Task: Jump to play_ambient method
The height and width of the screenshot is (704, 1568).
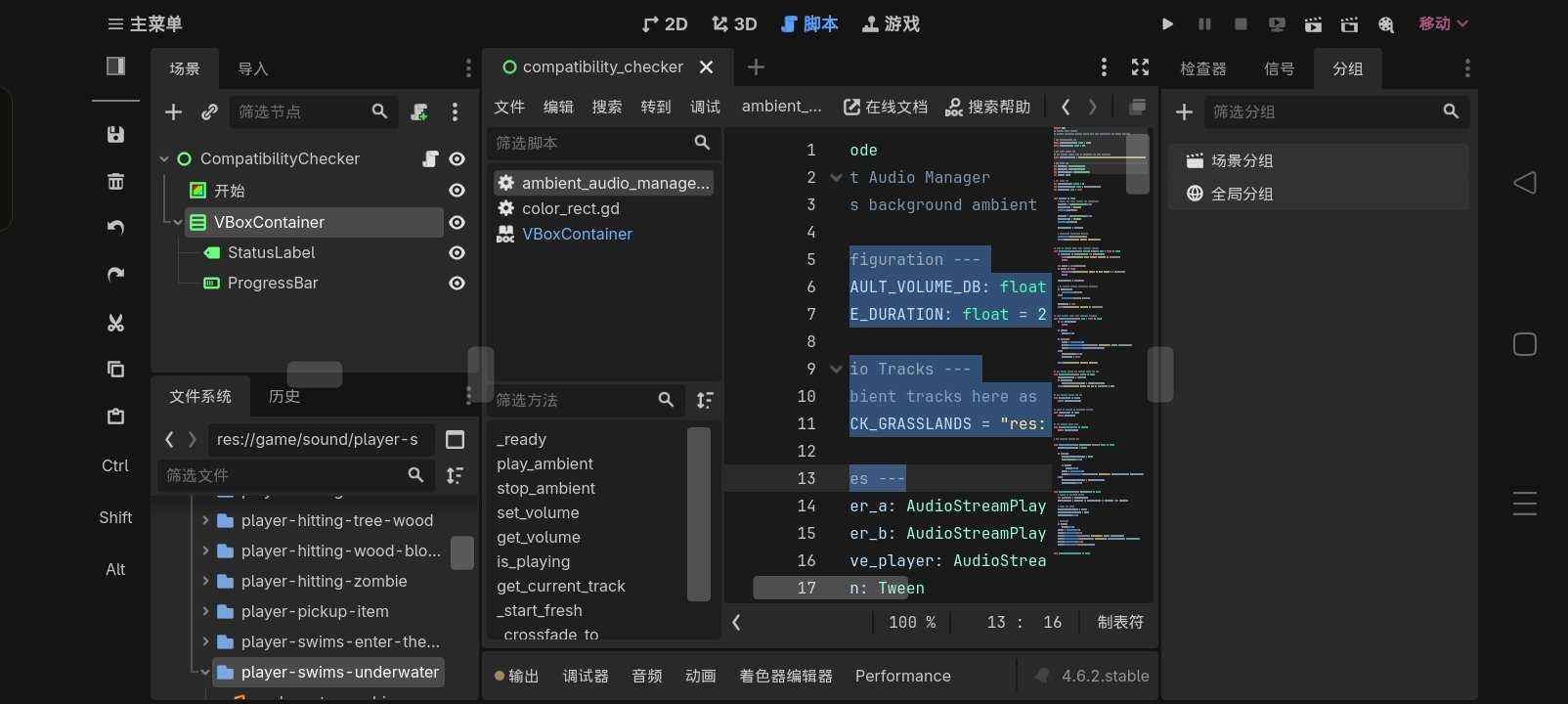Action: click(x=544, y=463)
